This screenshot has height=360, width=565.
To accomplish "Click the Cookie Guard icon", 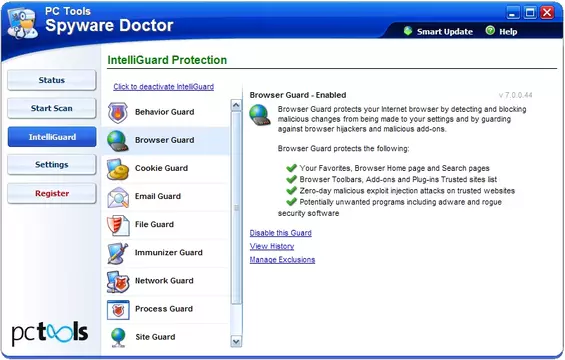I will [118, 169].
